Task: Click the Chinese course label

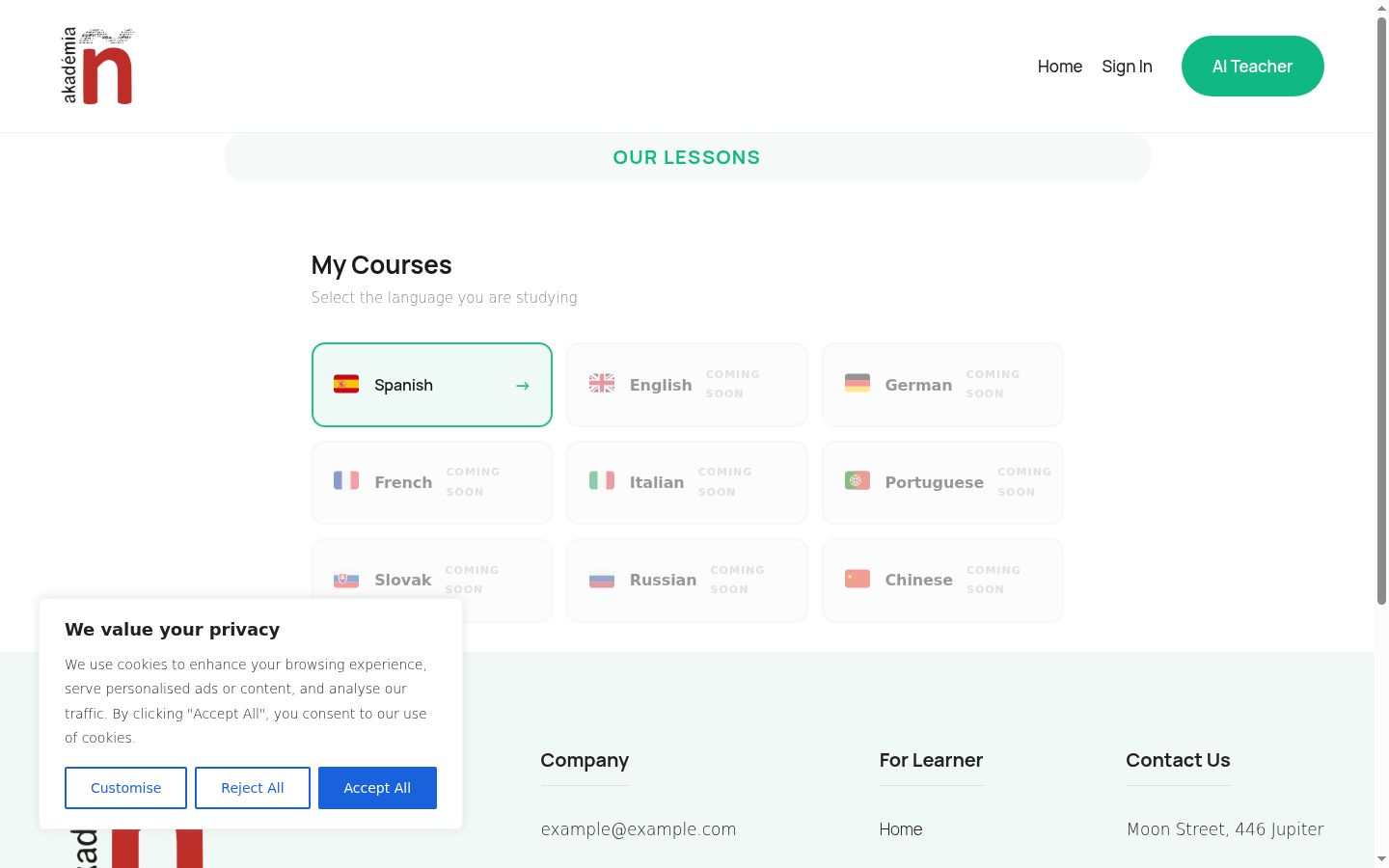Action: coord(919,580)
